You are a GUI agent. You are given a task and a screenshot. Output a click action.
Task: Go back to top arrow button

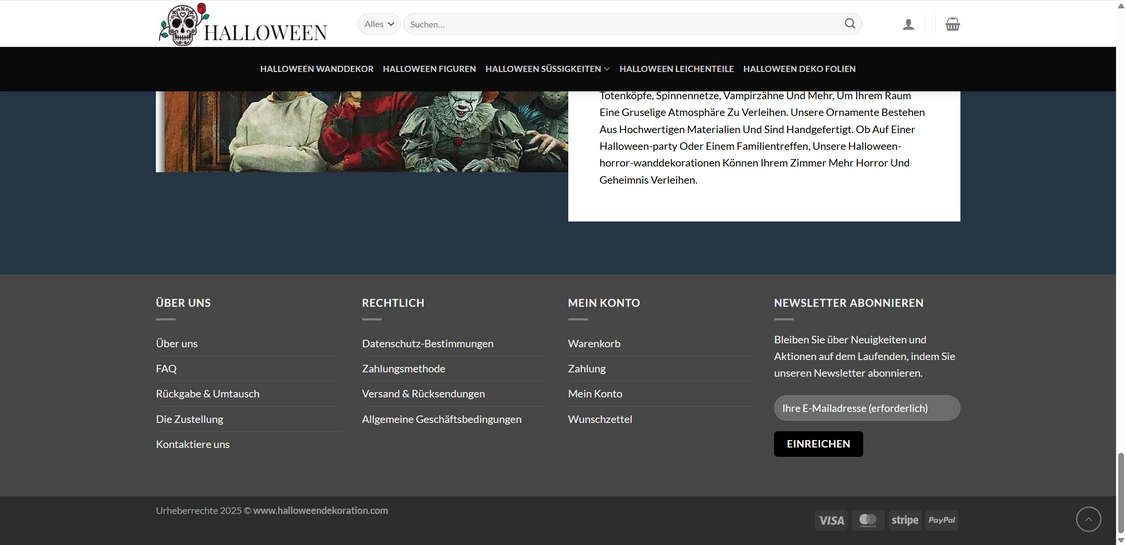point(1088,519)
